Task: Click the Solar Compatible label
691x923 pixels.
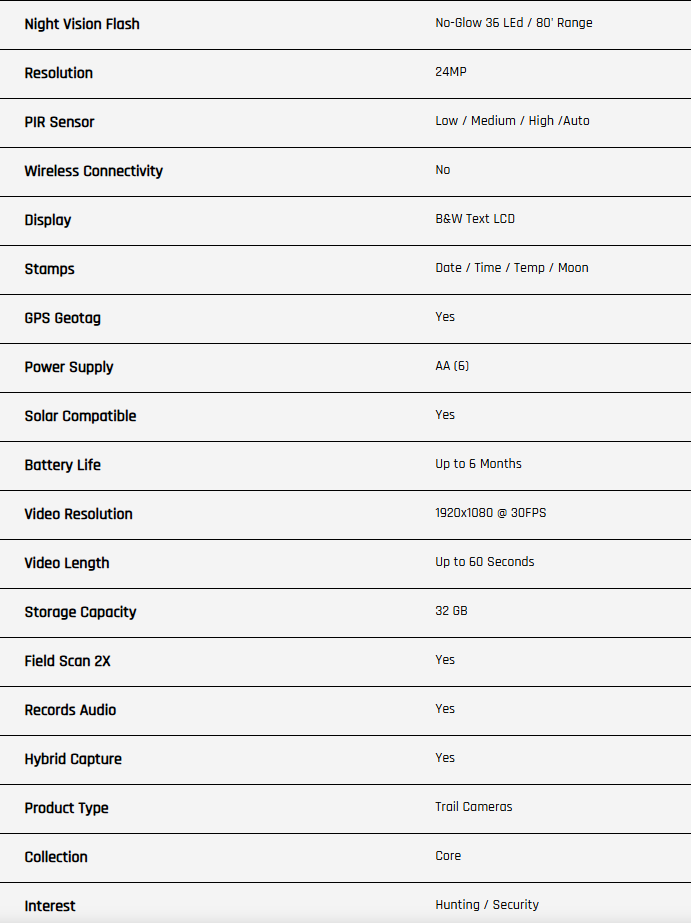Action: point(81,416)
